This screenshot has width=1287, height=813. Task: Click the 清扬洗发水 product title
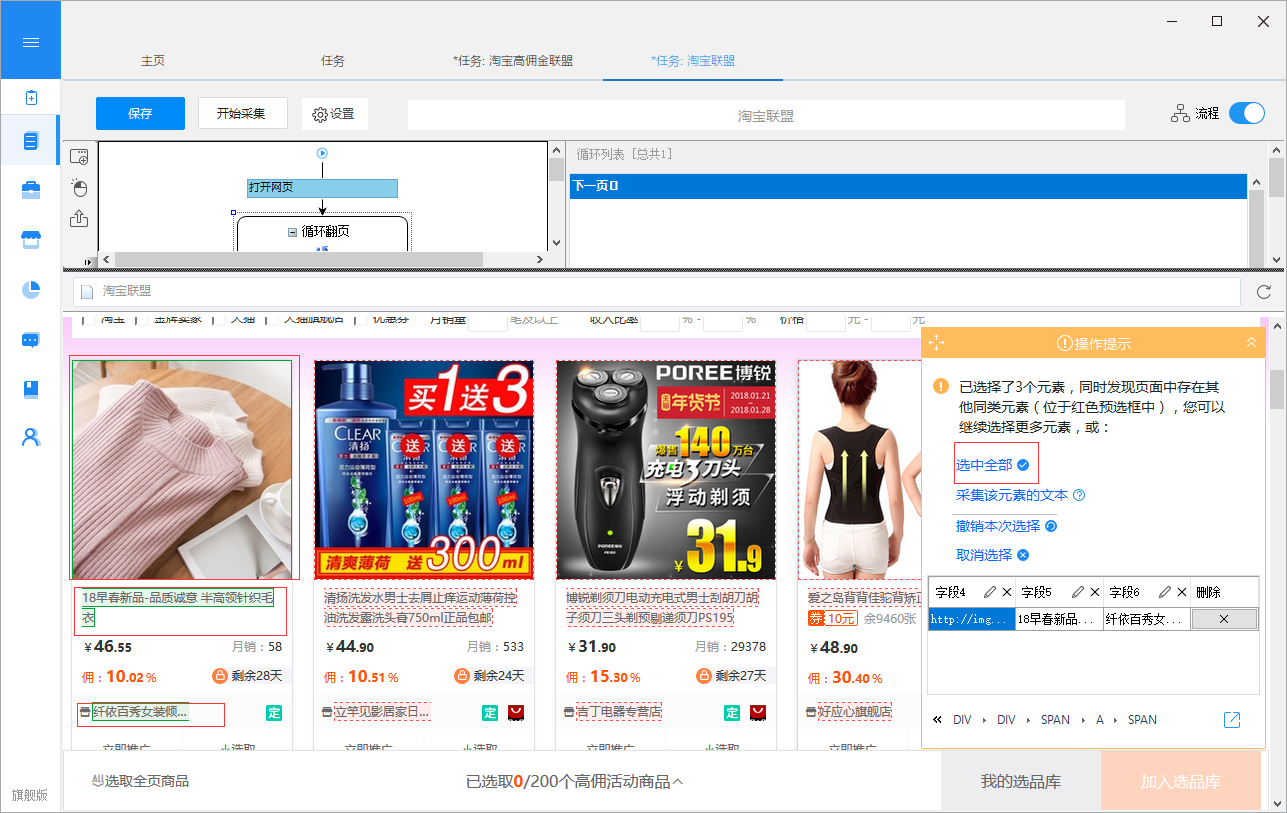coord(421,607)
